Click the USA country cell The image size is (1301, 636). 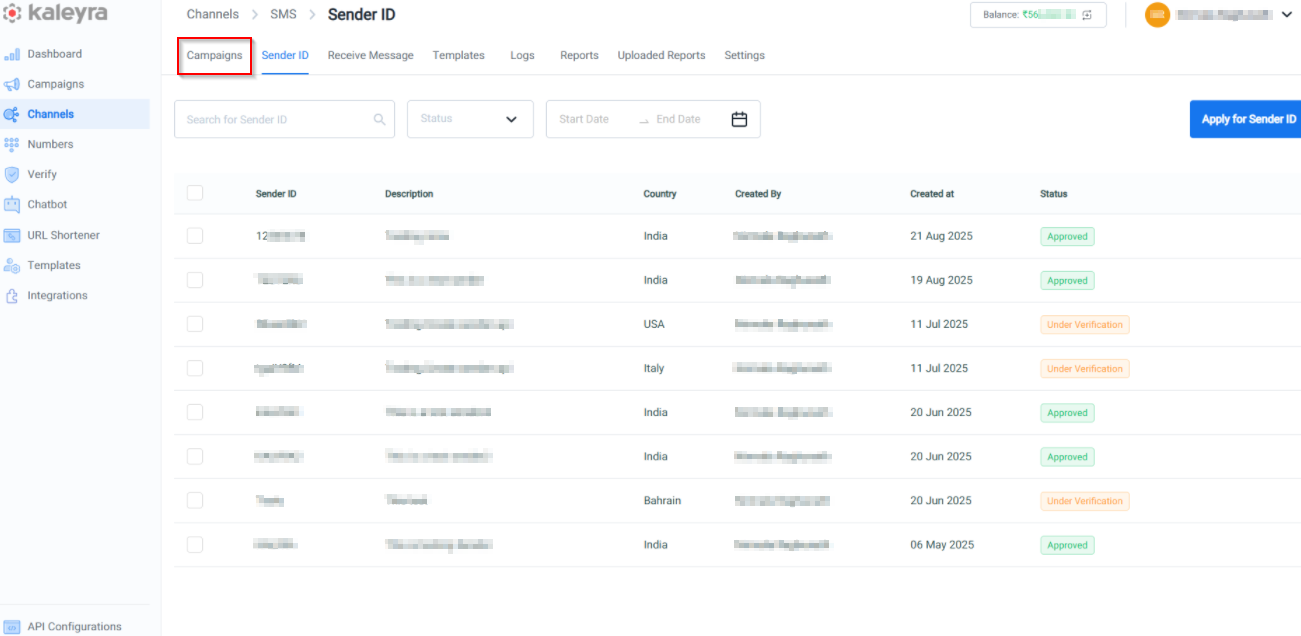point(654,324)
